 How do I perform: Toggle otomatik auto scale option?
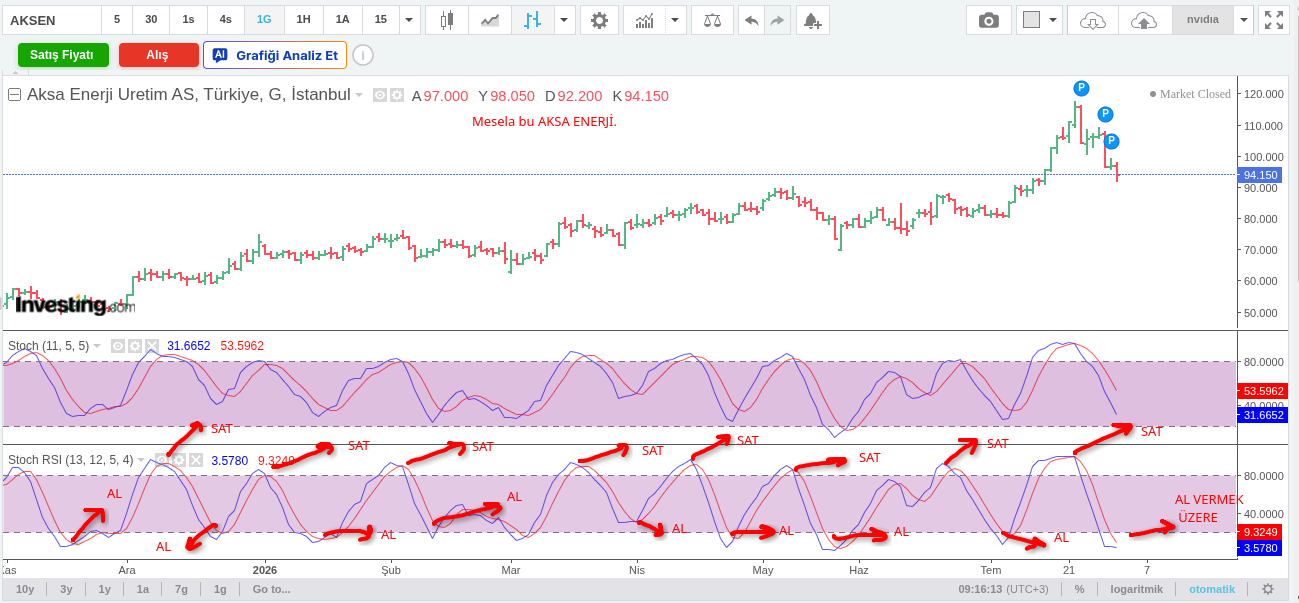click(1212, 589)
